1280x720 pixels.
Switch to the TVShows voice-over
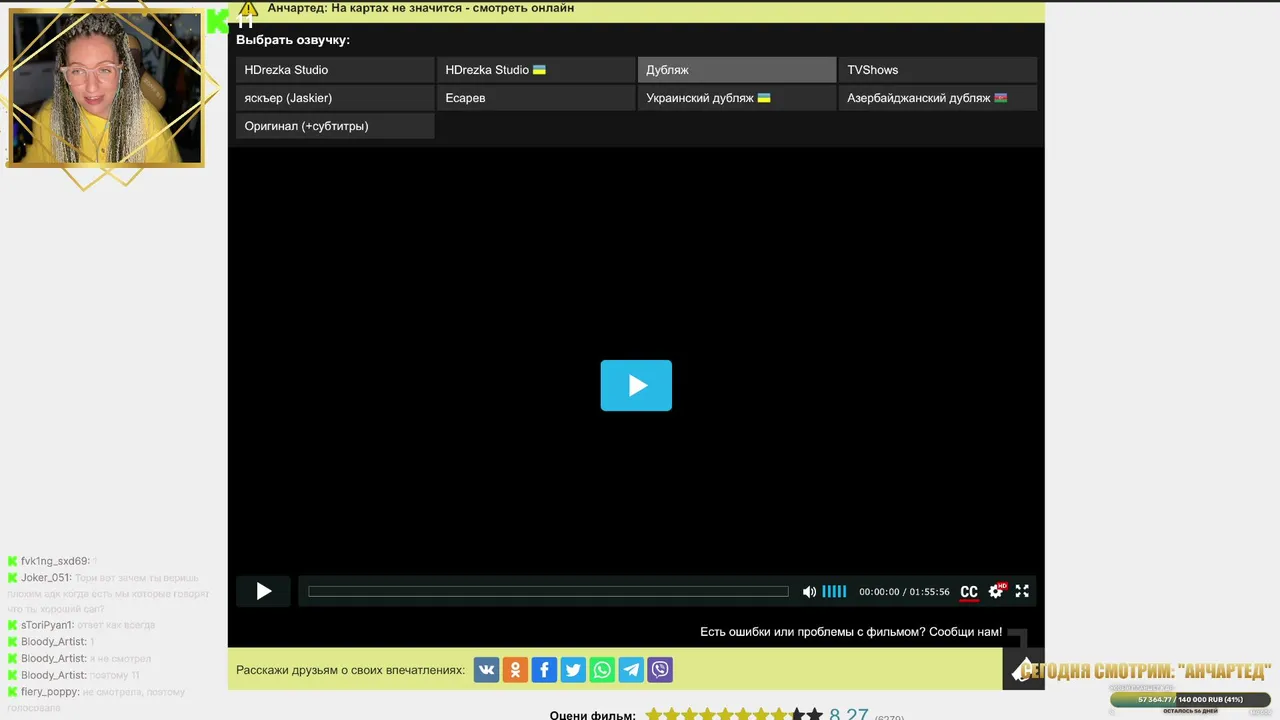[938, 70]
